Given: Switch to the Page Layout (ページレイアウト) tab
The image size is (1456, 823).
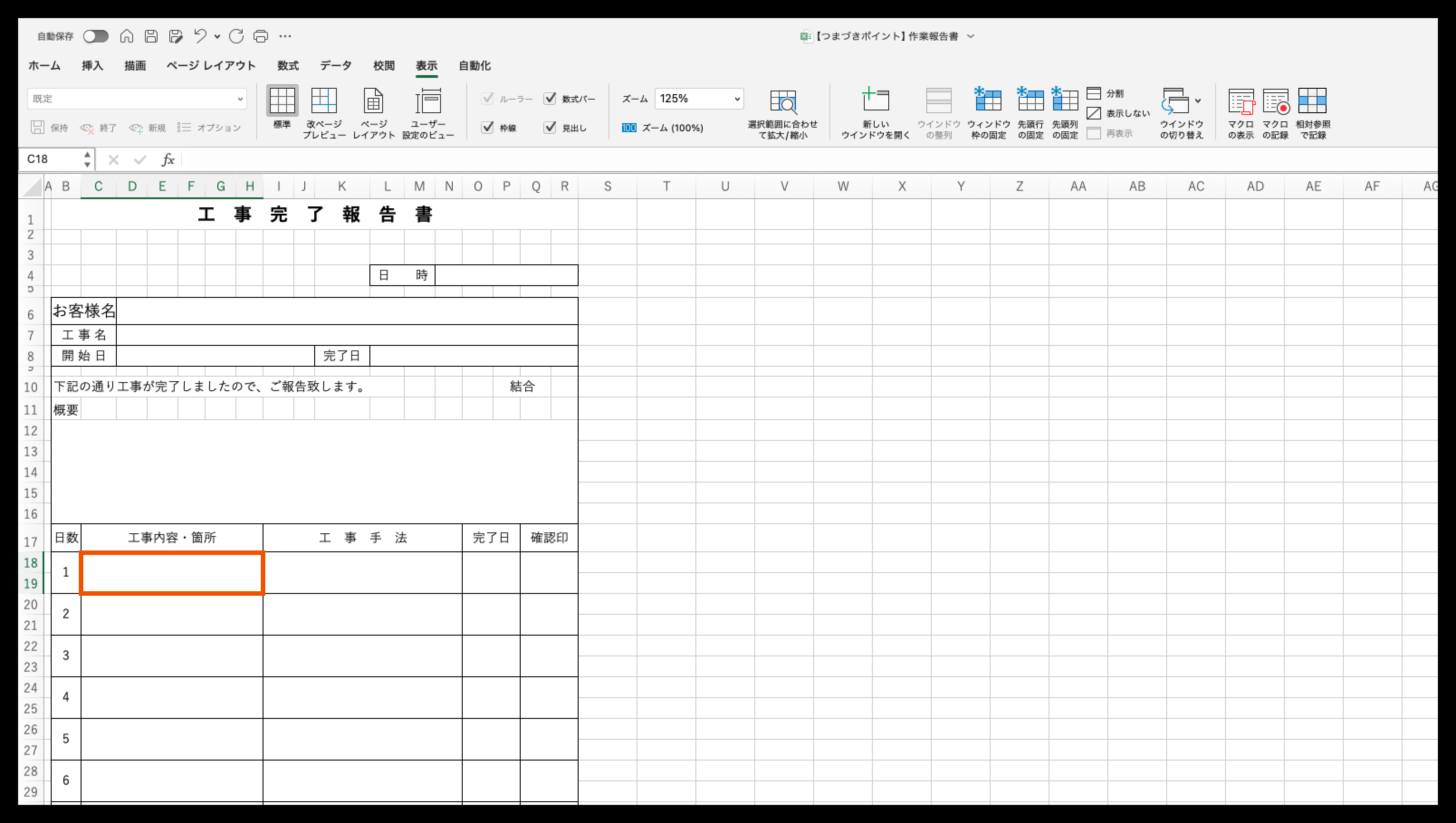Looking at the screenshot, I should click(x=211, y=66).
